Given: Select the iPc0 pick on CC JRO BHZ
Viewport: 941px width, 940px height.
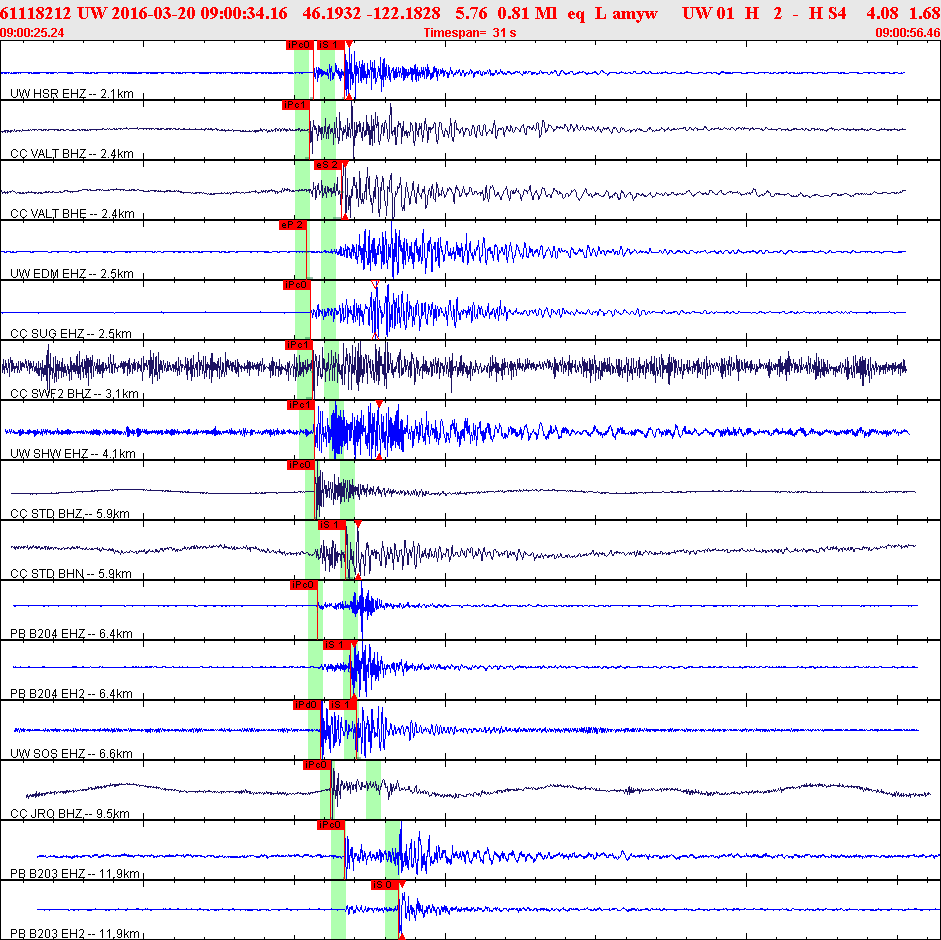Looking at the screenshot, I should point(317,765).
